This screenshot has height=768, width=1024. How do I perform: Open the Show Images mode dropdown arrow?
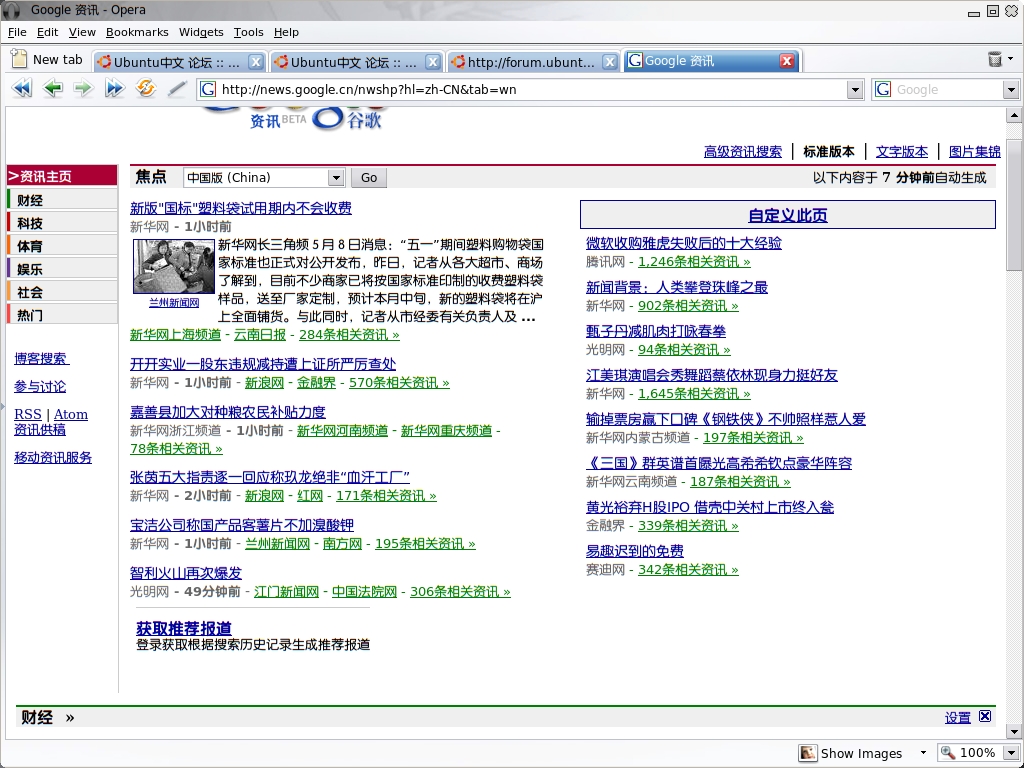point(923,753)
